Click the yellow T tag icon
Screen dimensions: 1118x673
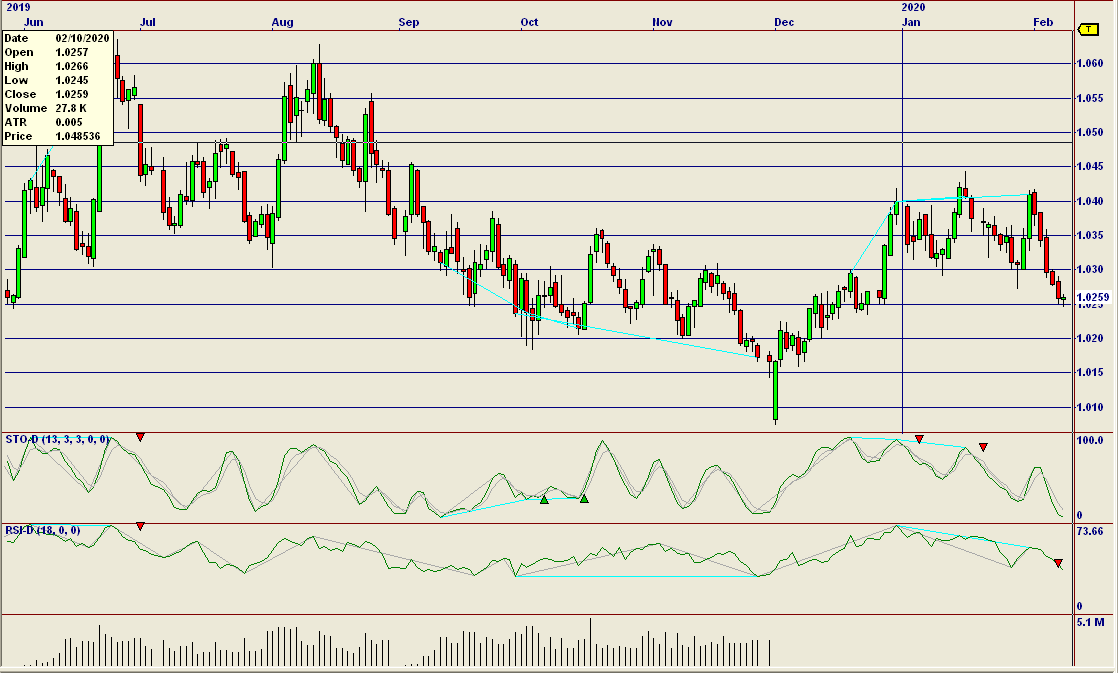(1089, 29)
